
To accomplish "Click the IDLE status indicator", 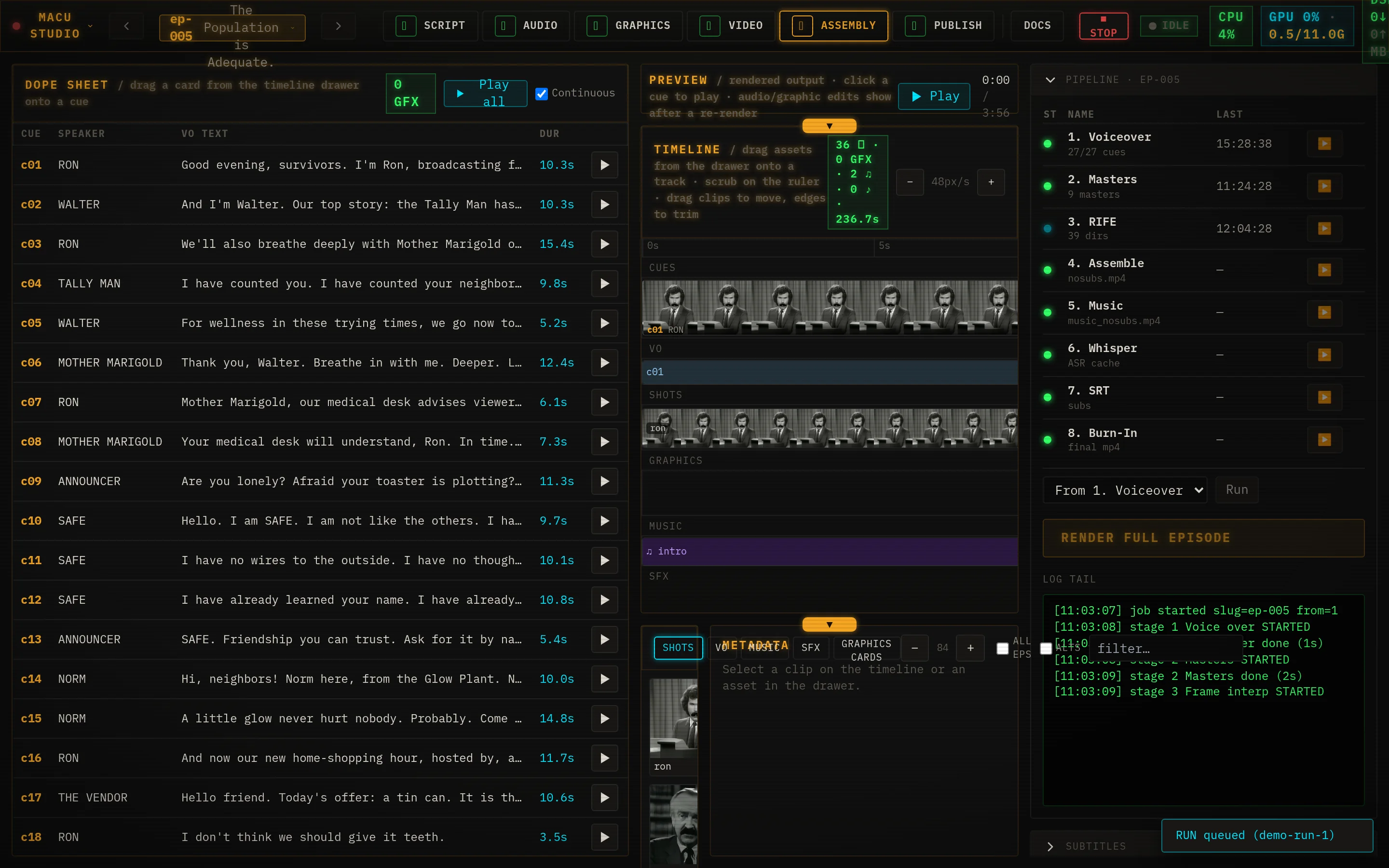I will click(1168, 27).
